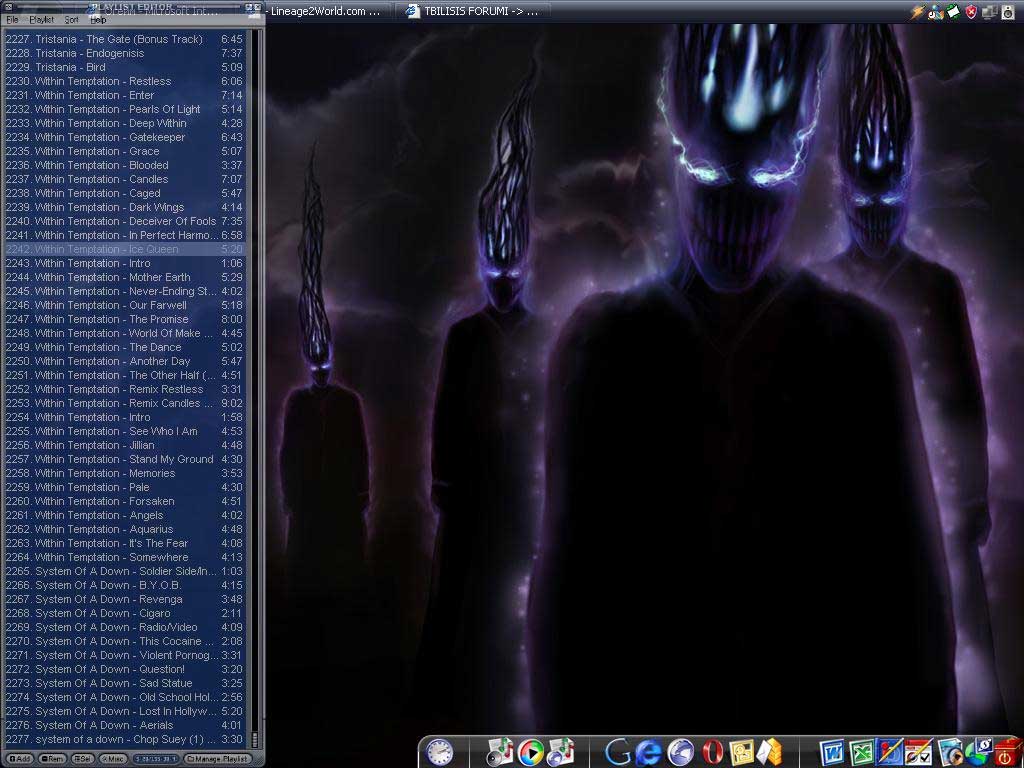Open the network computers tray icon
The height and width of the screenshot is (768, 1024).
click(x=990, y=11)
